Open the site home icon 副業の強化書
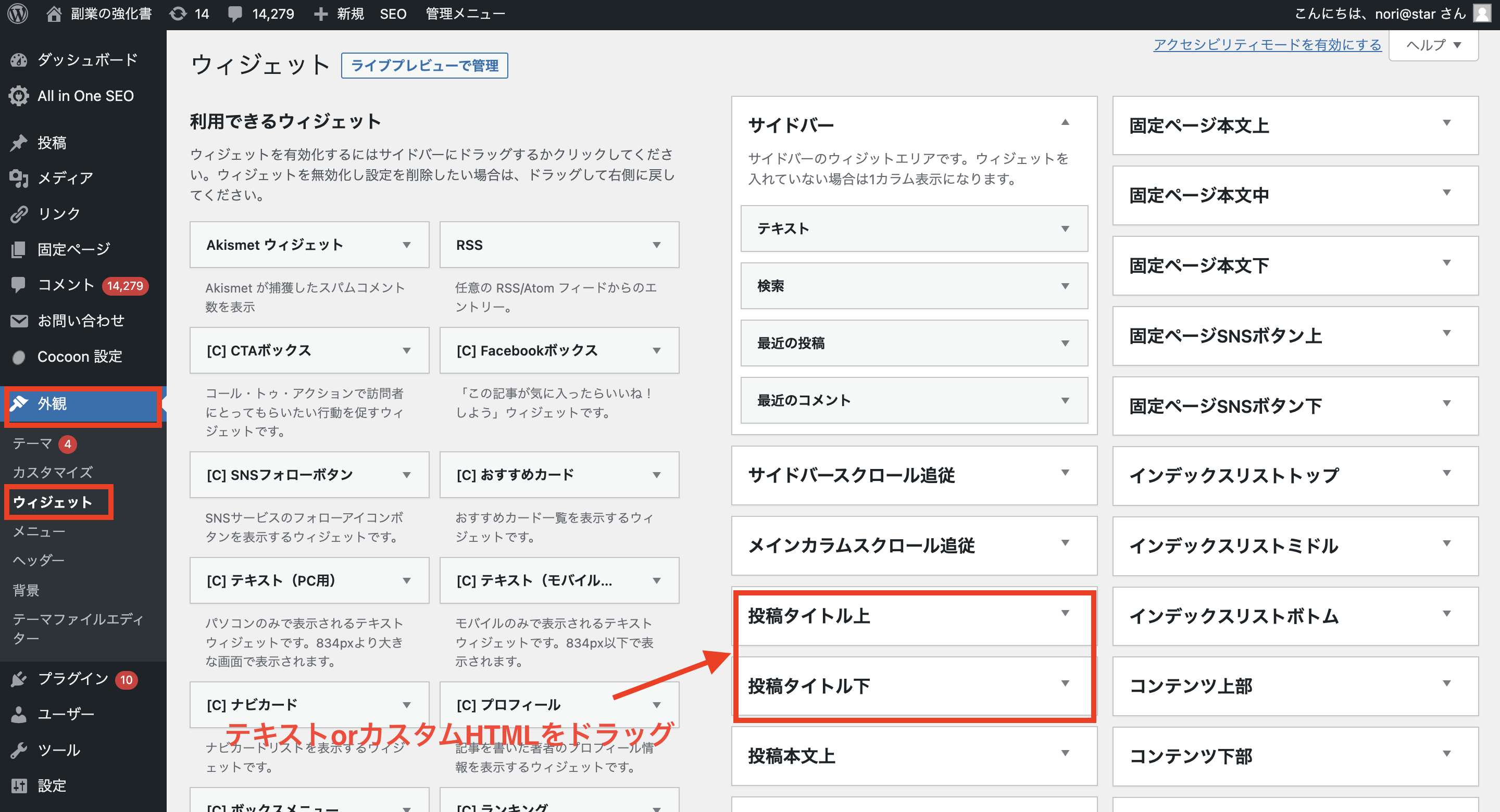 (x=54, y=14)
